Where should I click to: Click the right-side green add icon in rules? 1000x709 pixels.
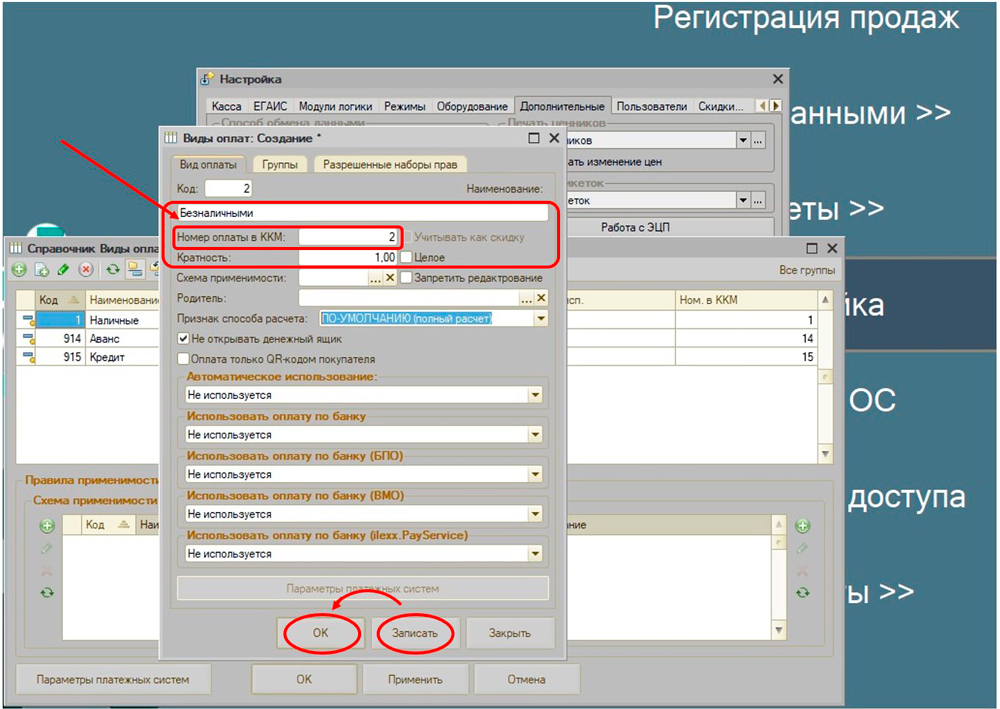803,526
